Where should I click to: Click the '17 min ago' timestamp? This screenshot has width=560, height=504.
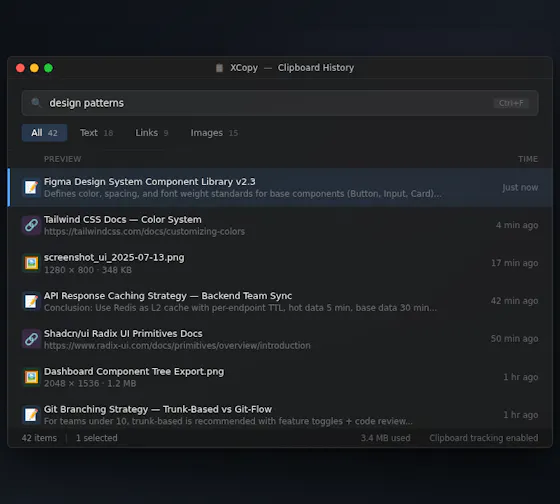point(515,263)
